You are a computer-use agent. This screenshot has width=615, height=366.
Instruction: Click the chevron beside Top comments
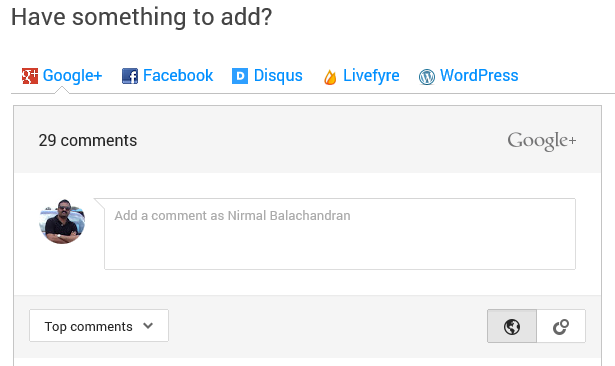[148, 326]
